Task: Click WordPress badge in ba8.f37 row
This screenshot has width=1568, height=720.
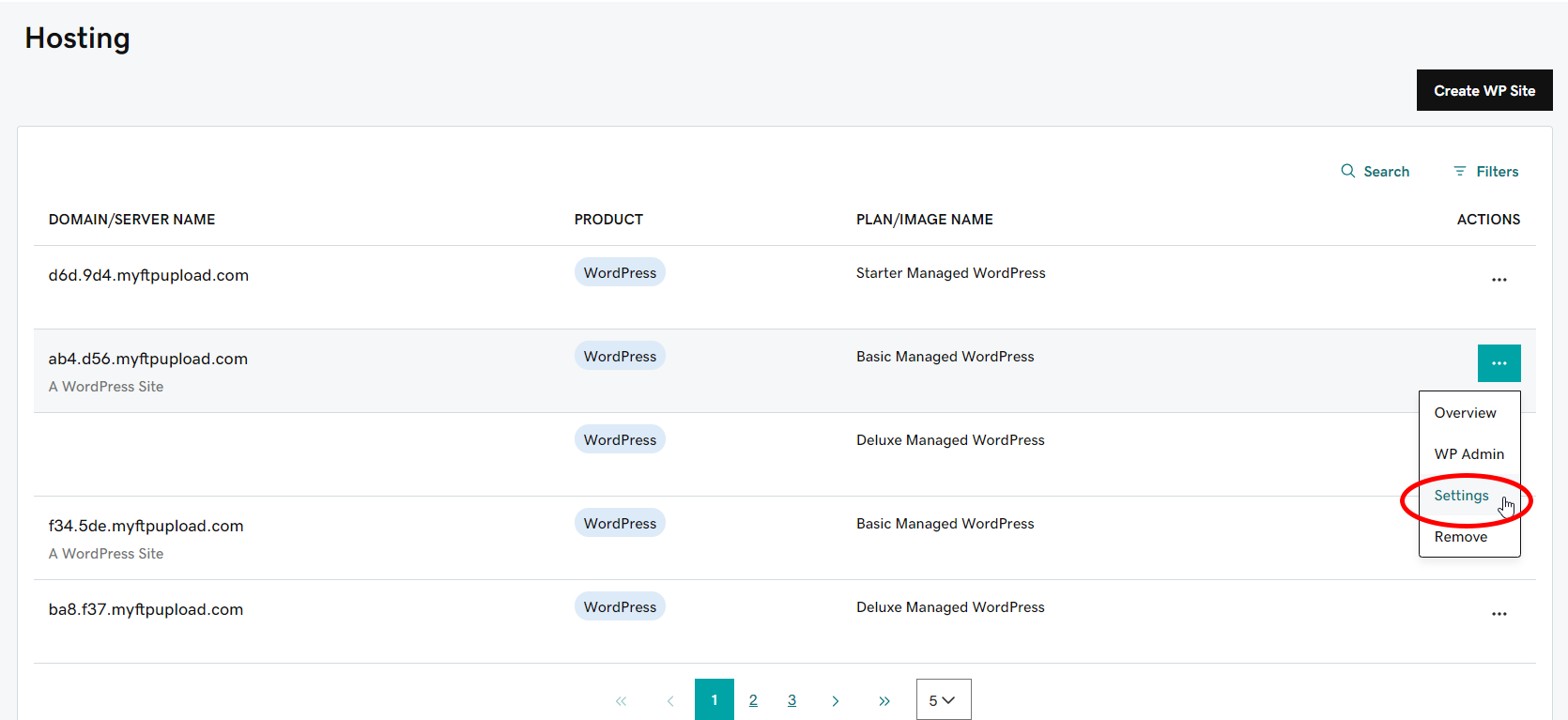Action: tap(620, 606)
